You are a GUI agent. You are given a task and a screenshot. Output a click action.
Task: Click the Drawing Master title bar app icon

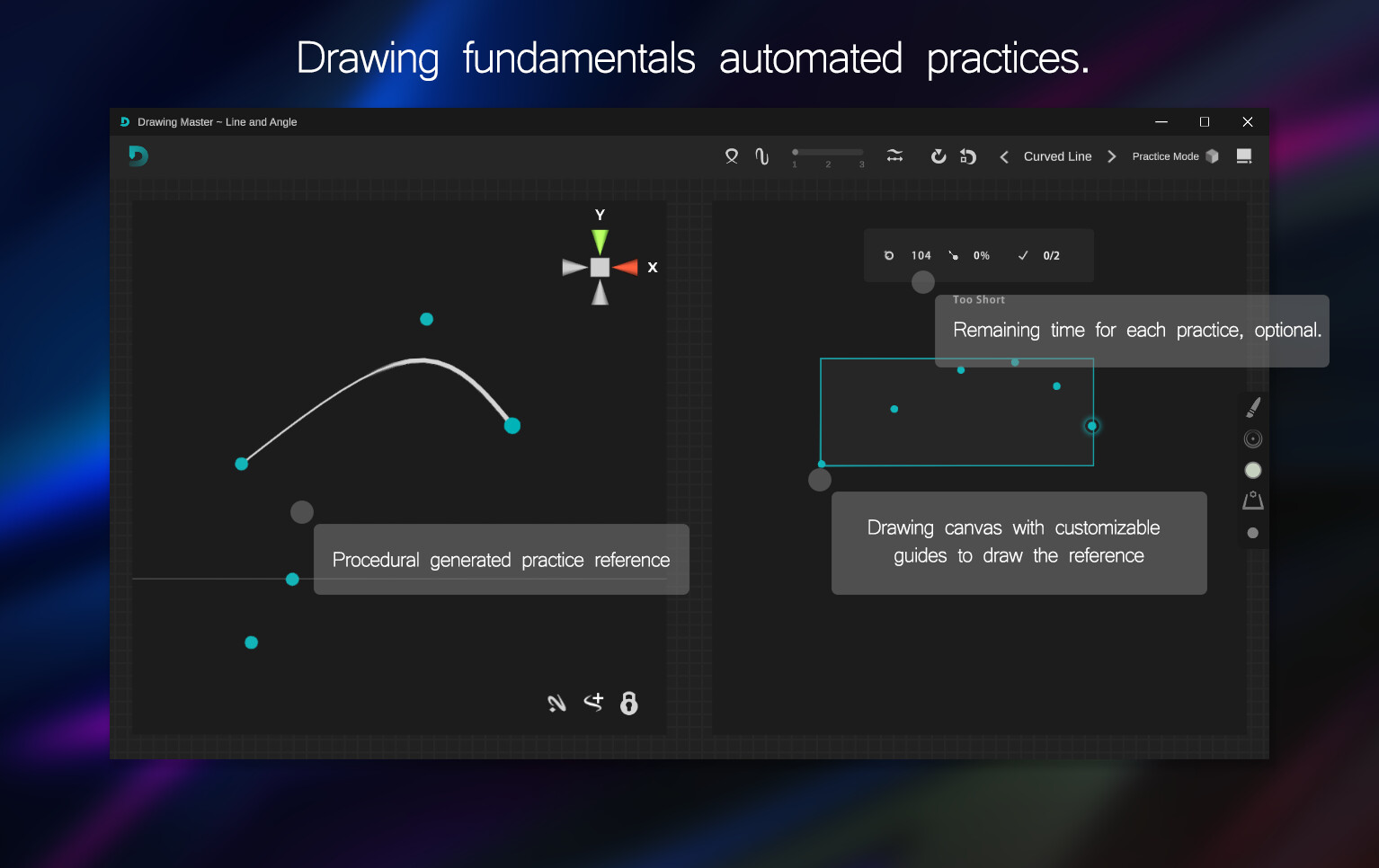coord(124,121)
